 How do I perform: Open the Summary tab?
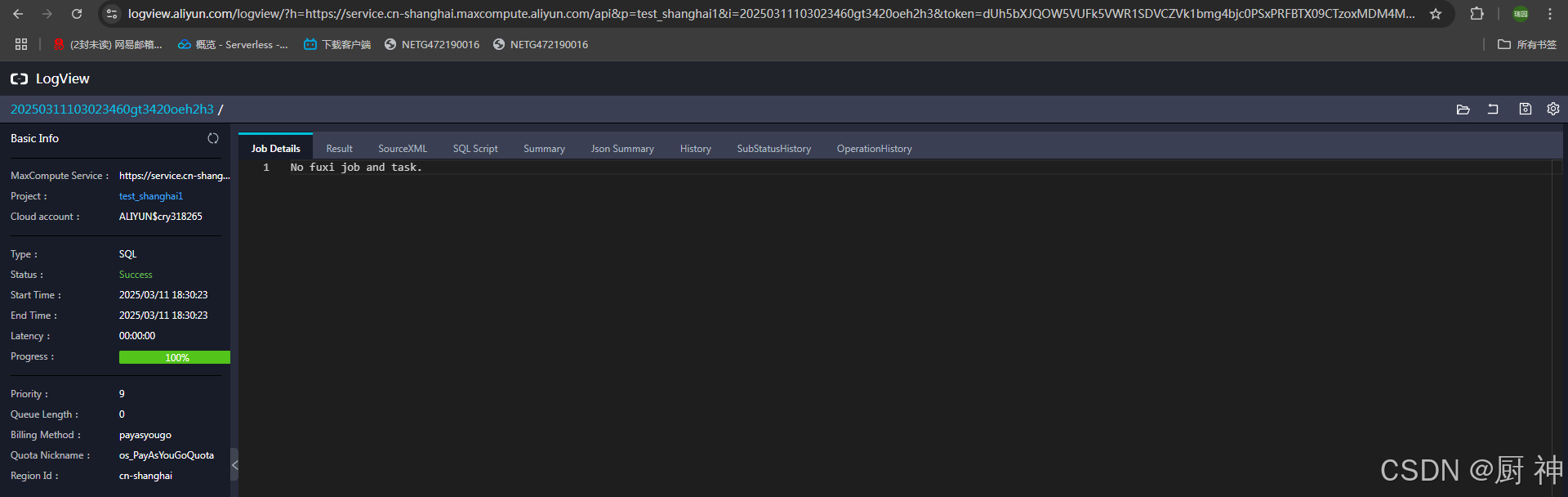pos(544,148)
